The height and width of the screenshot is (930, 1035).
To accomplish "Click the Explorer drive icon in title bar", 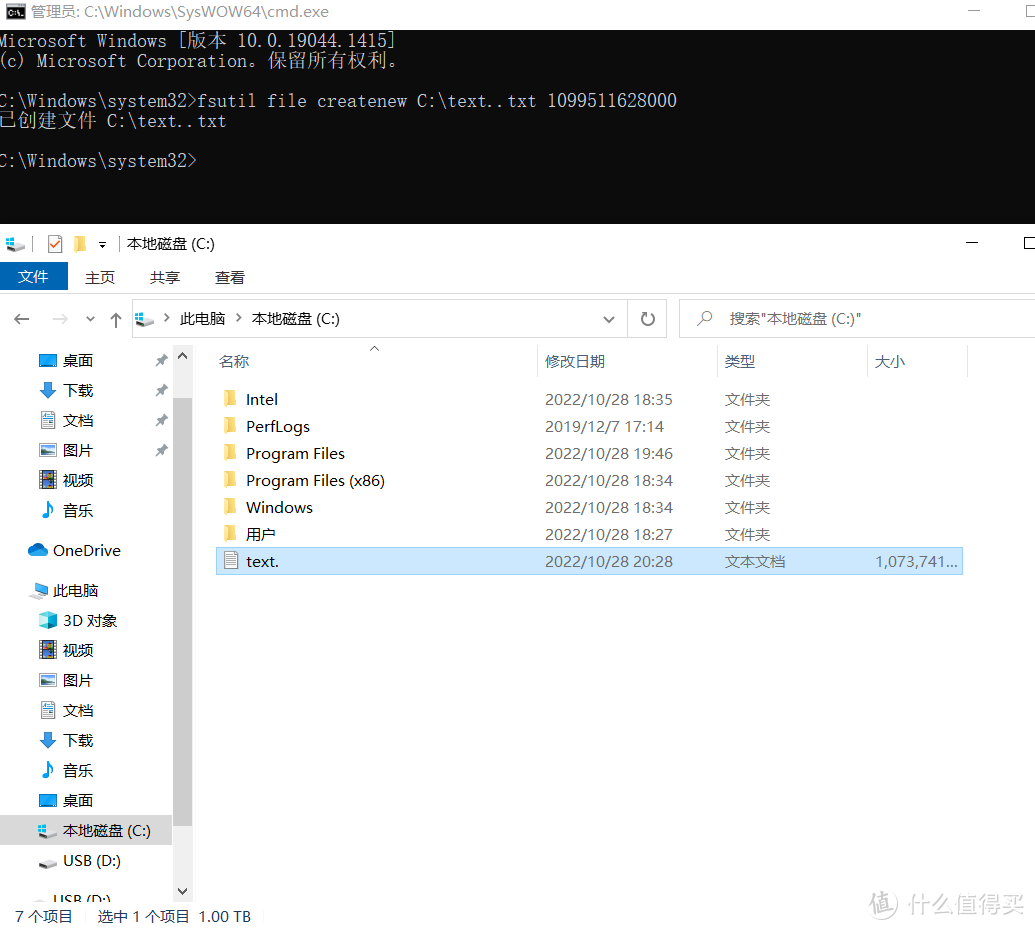I will [15, 244].
